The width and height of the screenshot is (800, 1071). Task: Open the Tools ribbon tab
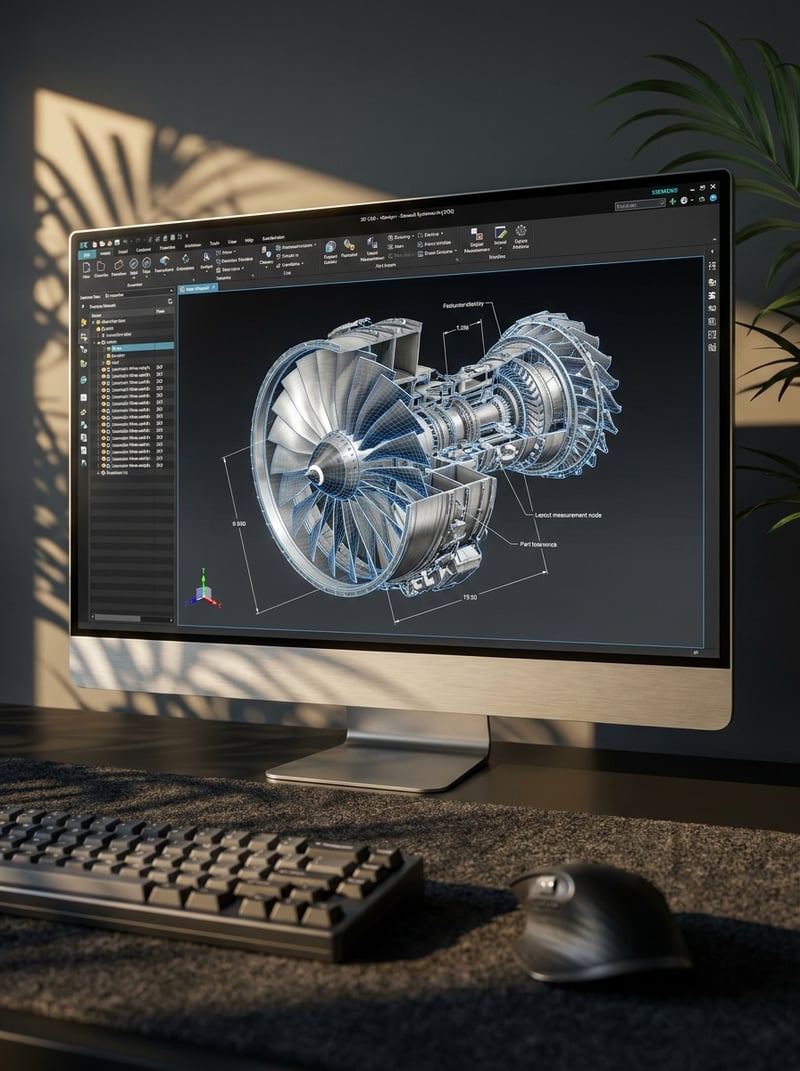pos(215,243)
